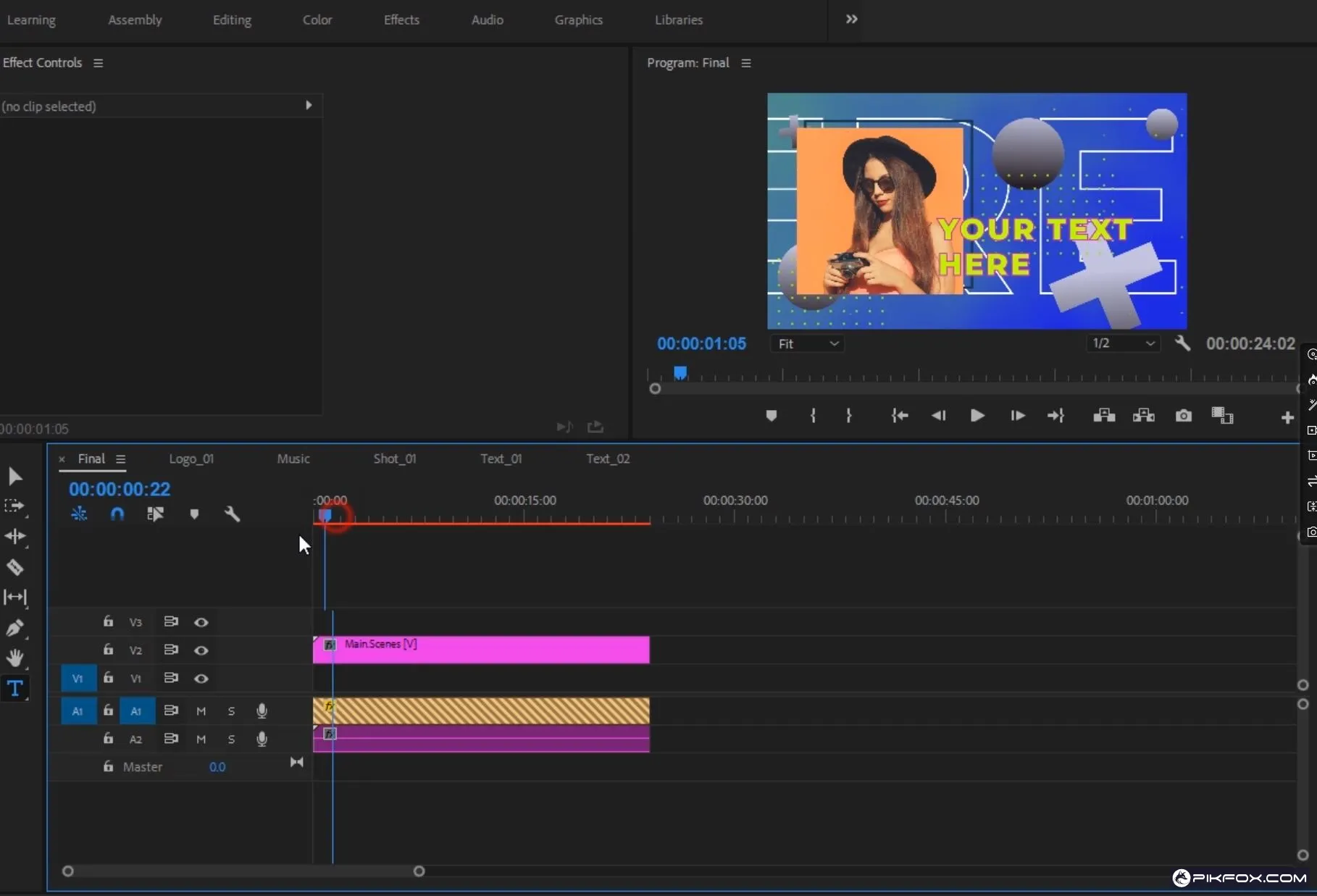Select the Main Scenes [V] clip
The width and height of the screenshot is (1317, 896).
point(481,650)
